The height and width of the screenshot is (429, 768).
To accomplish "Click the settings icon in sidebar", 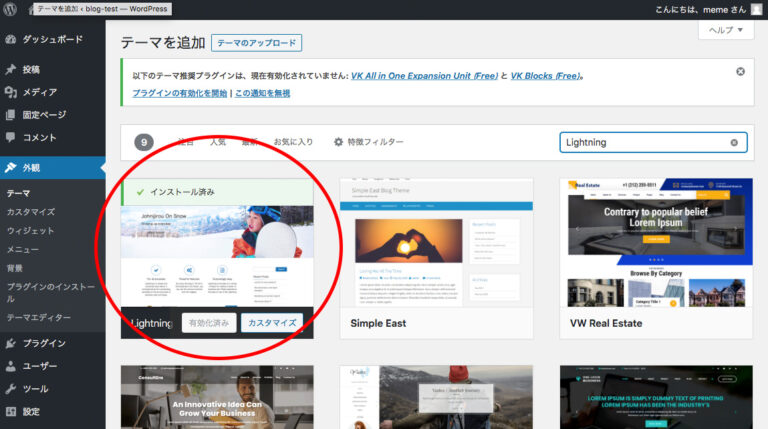I will click(x=11, y=411).
